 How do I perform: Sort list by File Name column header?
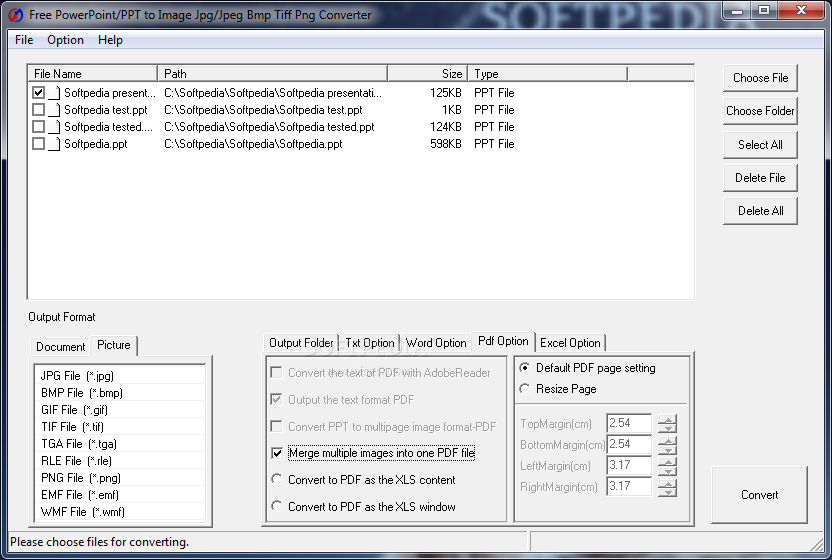92,74
